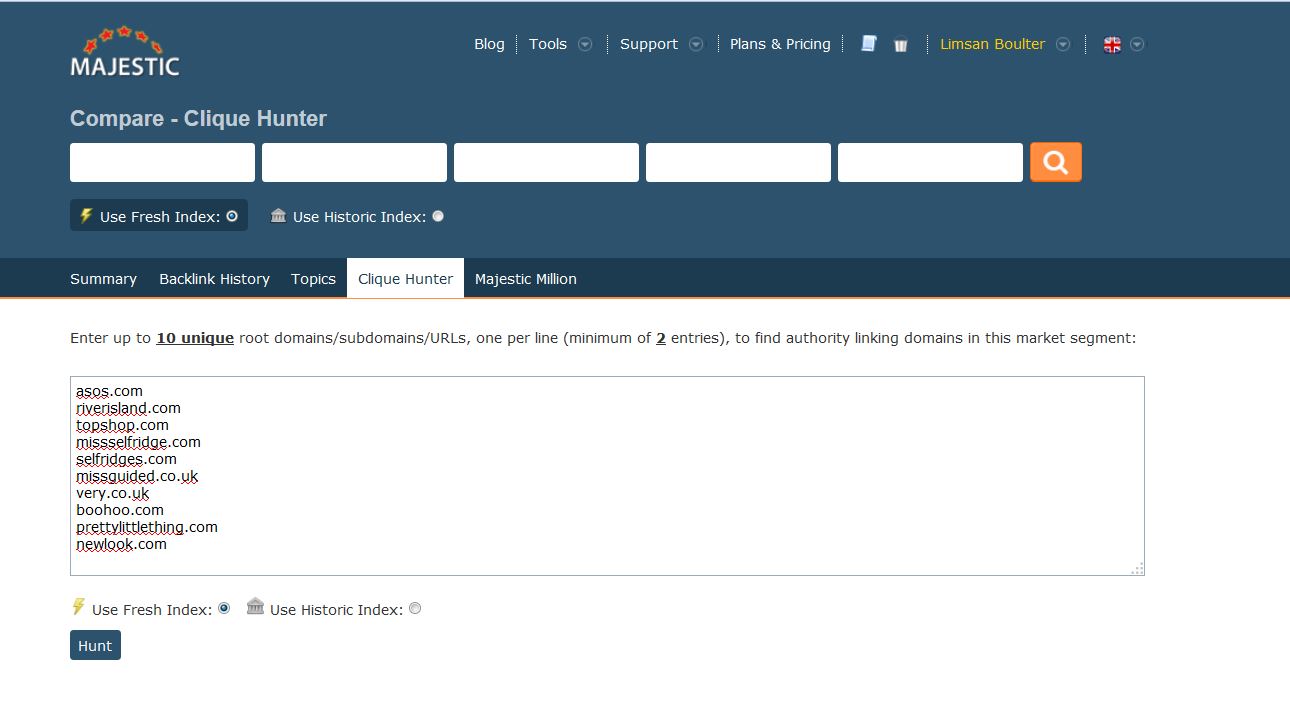The image size is (1290, 722).
Task: Open the Blog link
Action: point(489,44)
